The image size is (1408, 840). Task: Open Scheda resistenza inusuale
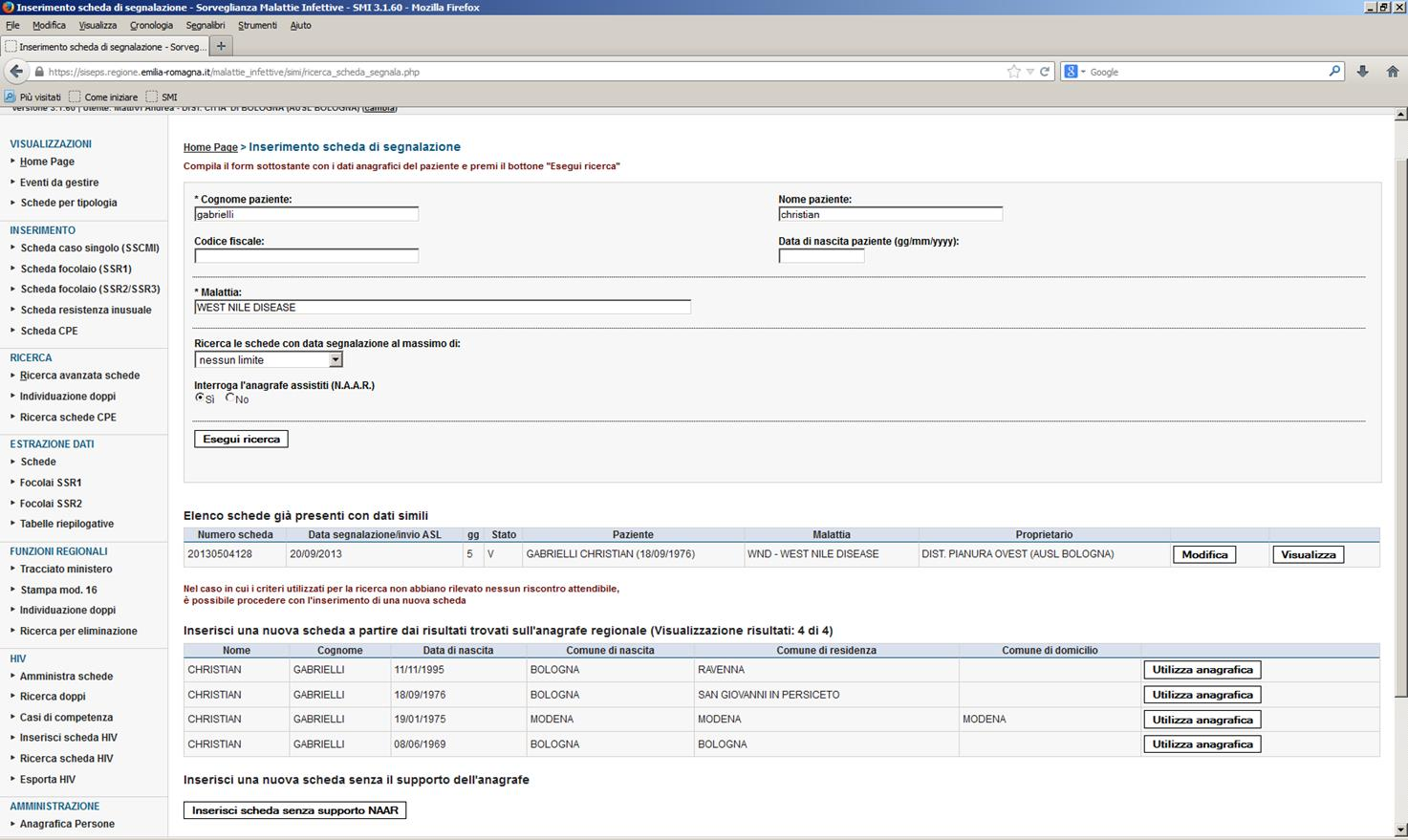point(86,310)
